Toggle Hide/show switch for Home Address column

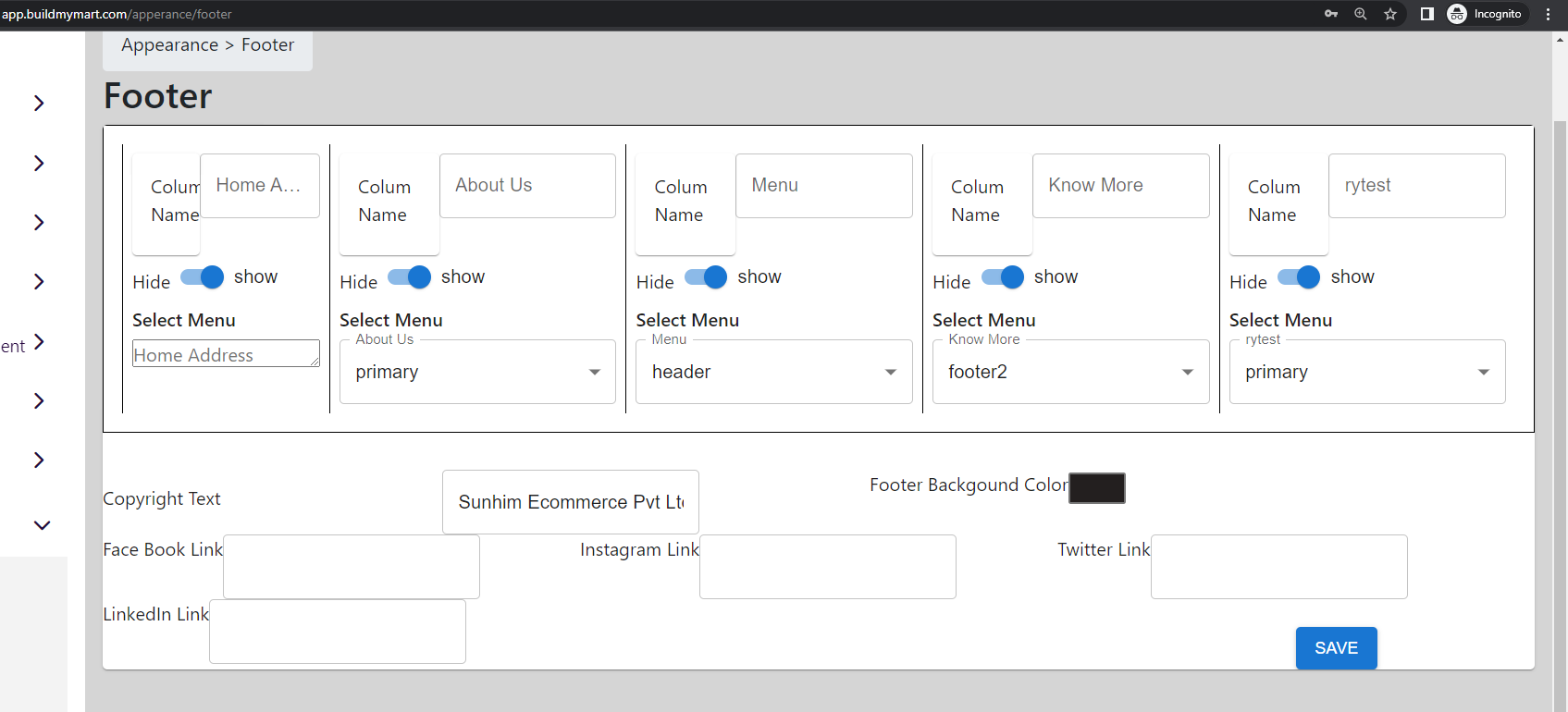click(202, 276)
